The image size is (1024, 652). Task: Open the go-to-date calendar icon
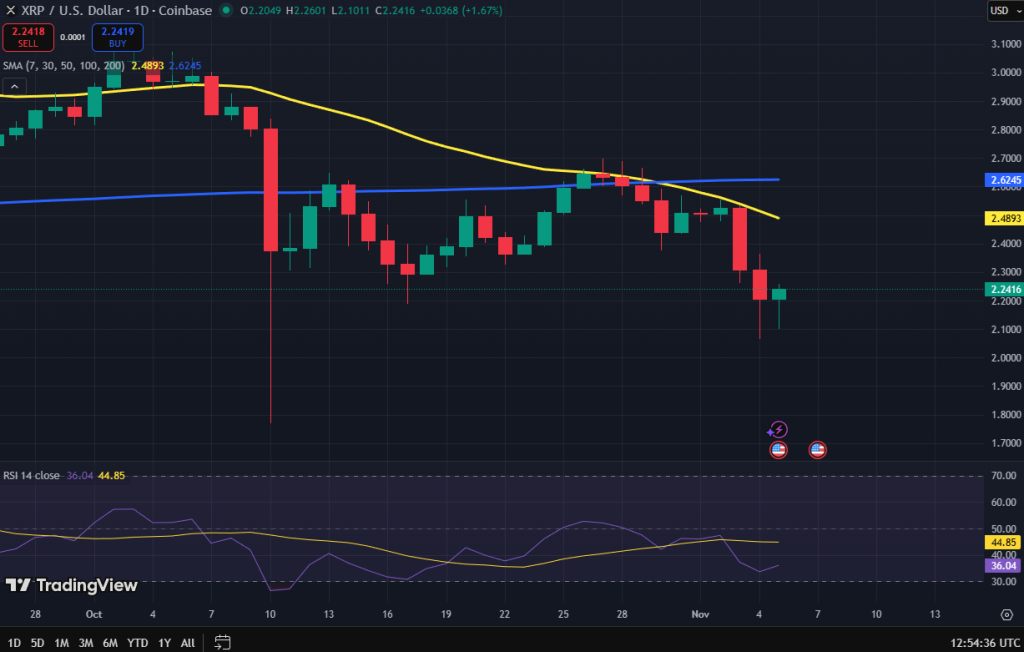click(x=222, y=642)
